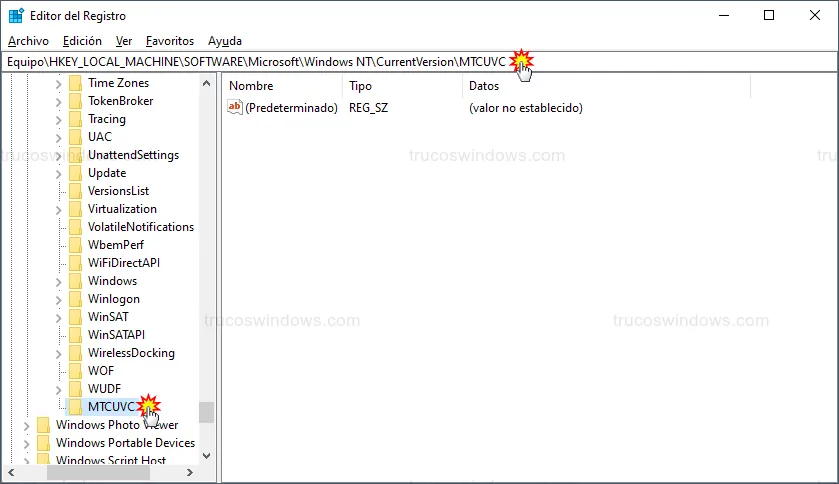Image resolution: width=839 pixels, height=484 pixels.
Task: Click the (Predeterminado) string value icon
Action: pyautogui.click(x=235, y=107)
